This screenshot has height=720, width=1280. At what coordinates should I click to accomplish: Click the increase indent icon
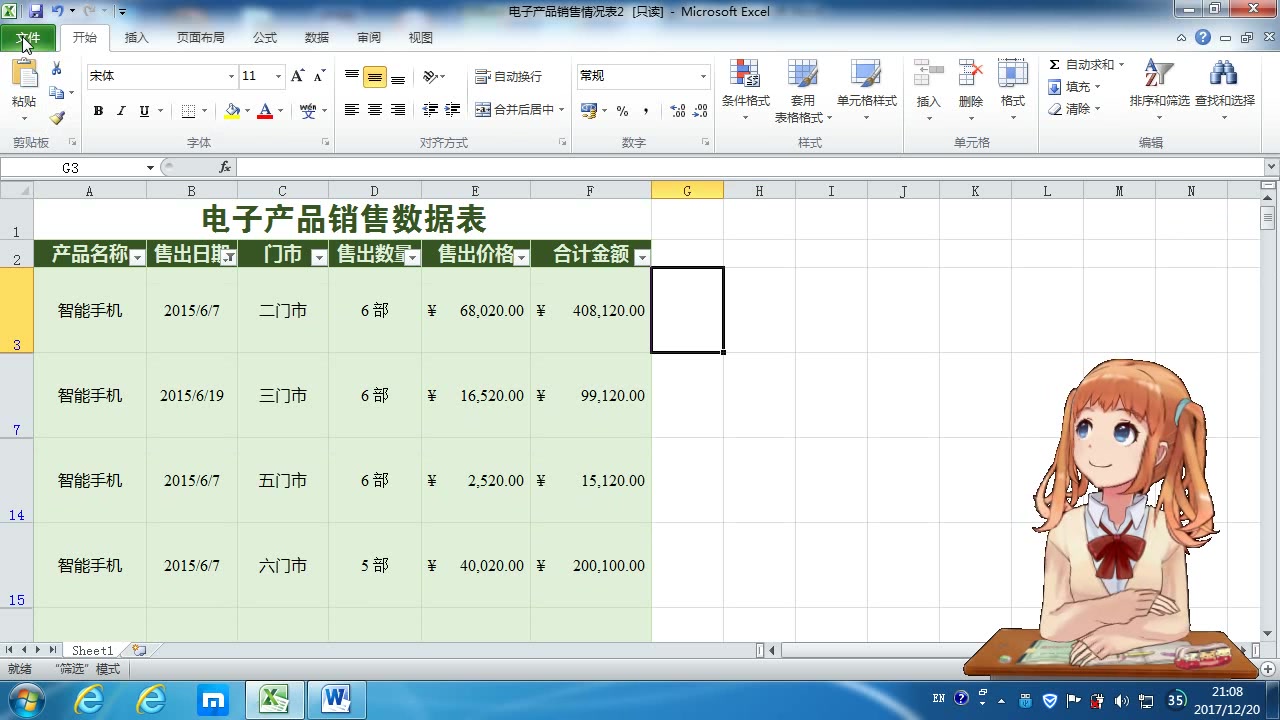pyautogui.click(x=453, y=110)
